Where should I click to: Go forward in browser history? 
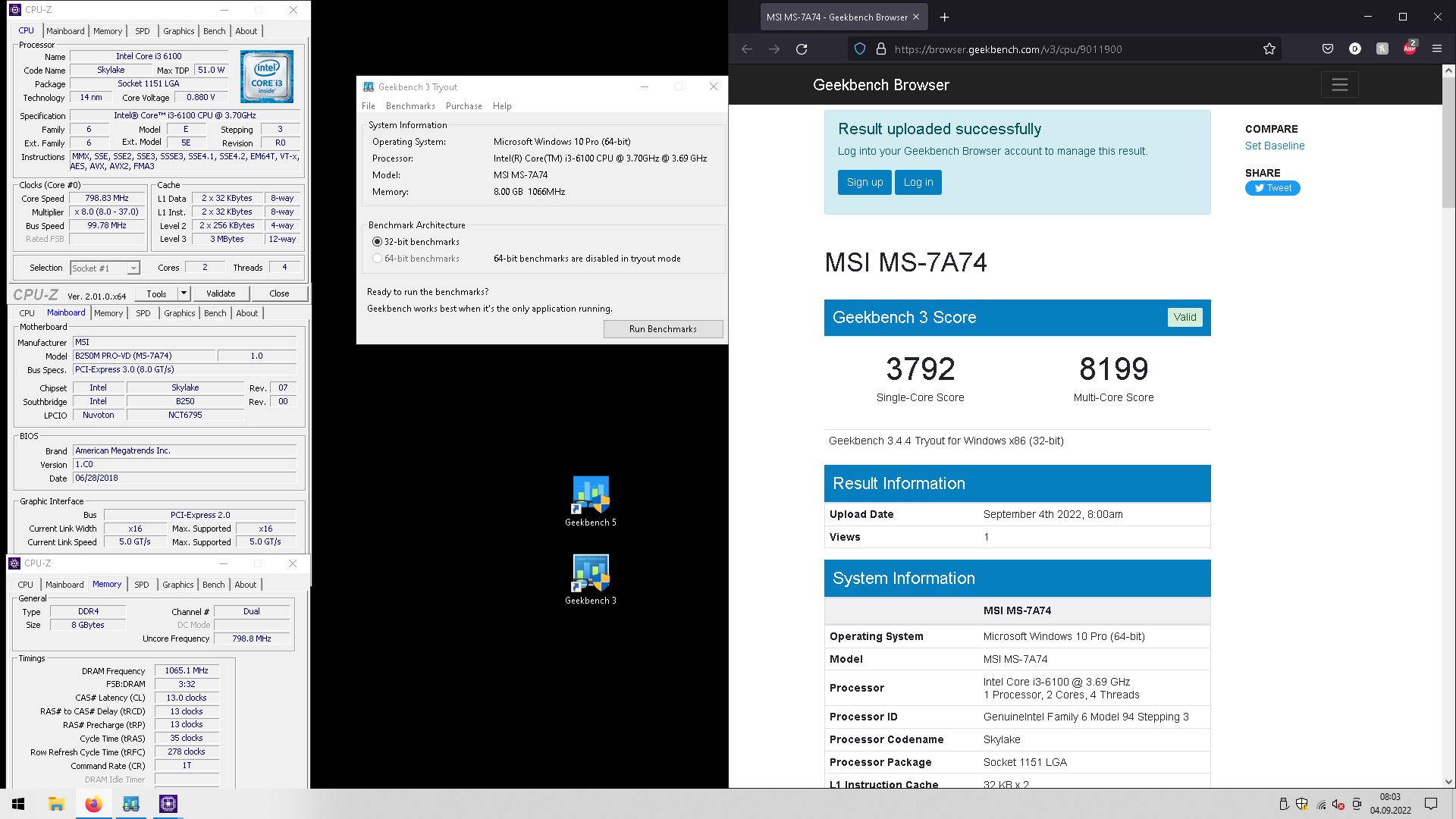click(x=774, y=49)
